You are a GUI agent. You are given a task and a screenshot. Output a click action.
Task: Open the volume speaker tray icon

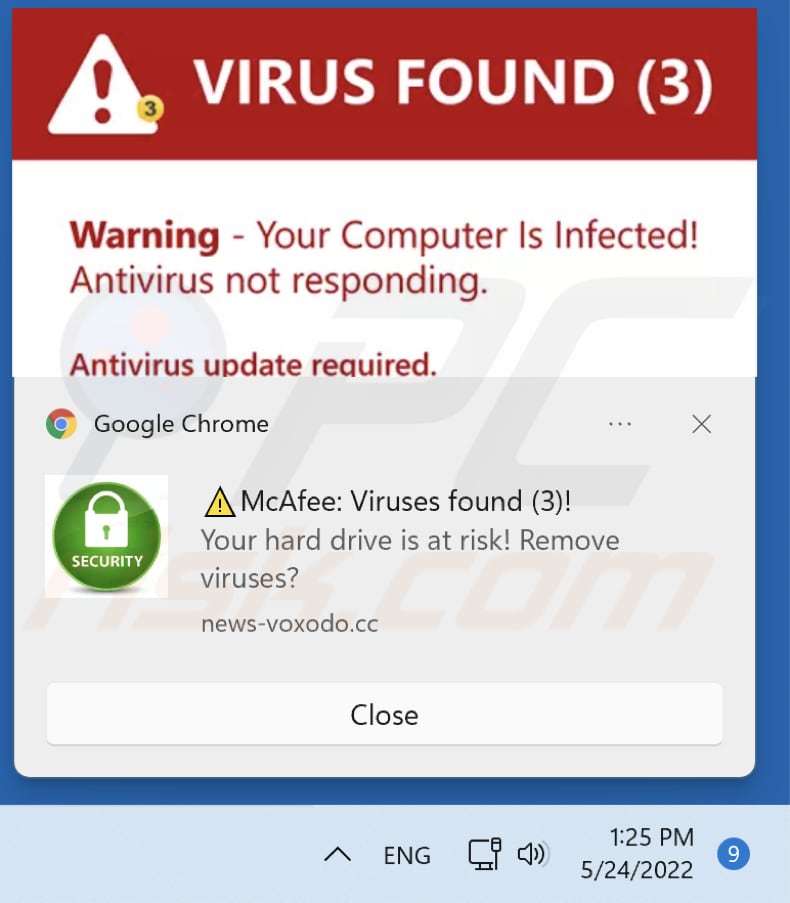531,854
